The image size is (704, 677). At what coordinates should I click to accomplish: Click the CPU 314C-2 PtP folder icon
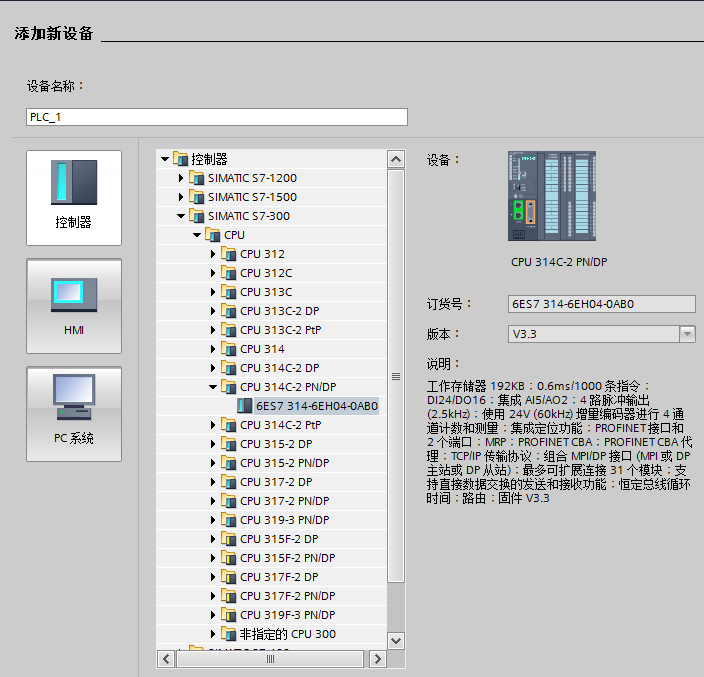(x=229, y=425)
